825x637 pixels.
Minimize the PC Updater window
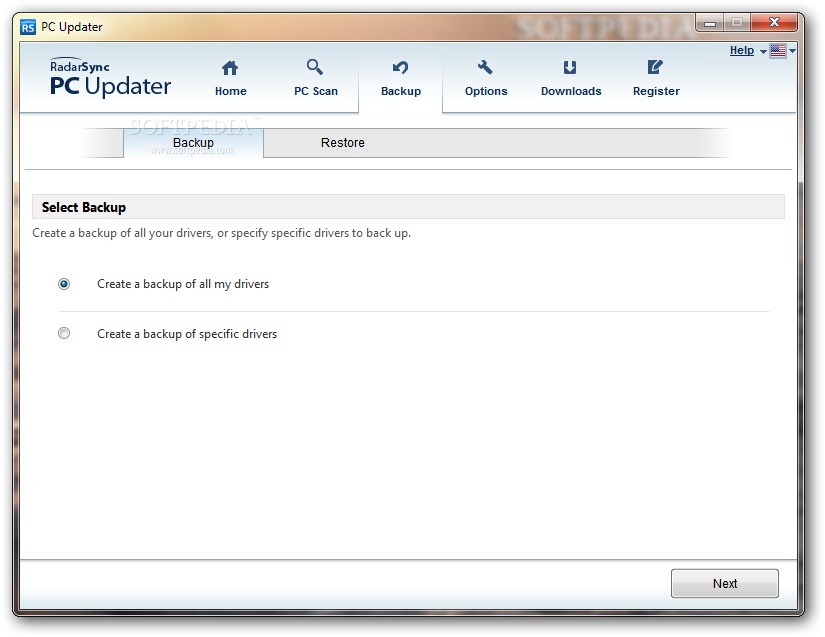tap(710, 23)
